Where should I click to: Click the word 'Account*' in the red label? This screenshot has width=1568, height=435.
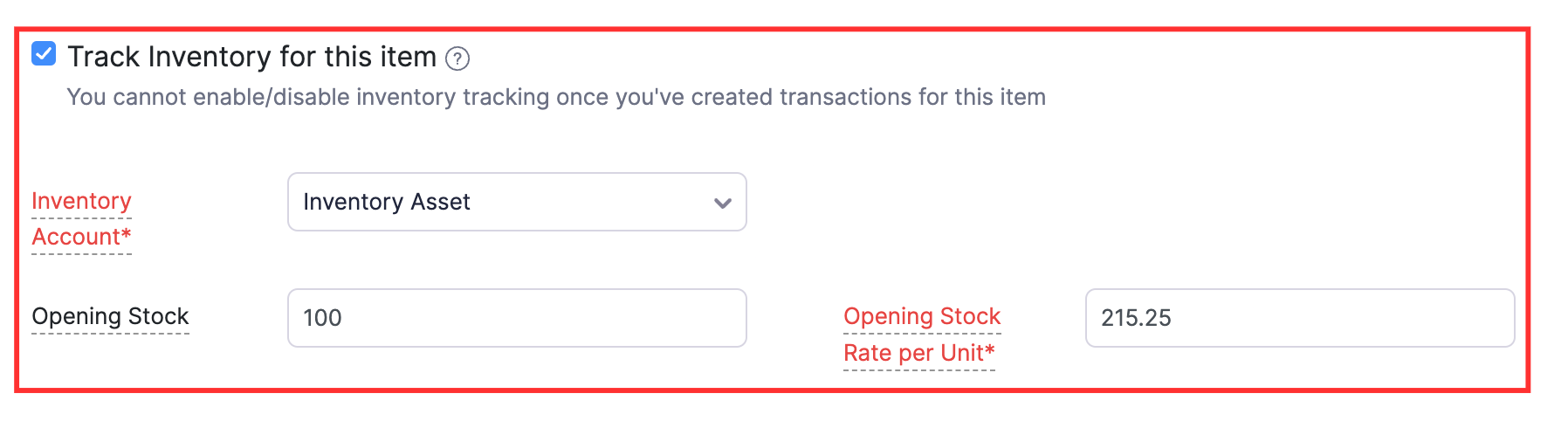[81, 237]
